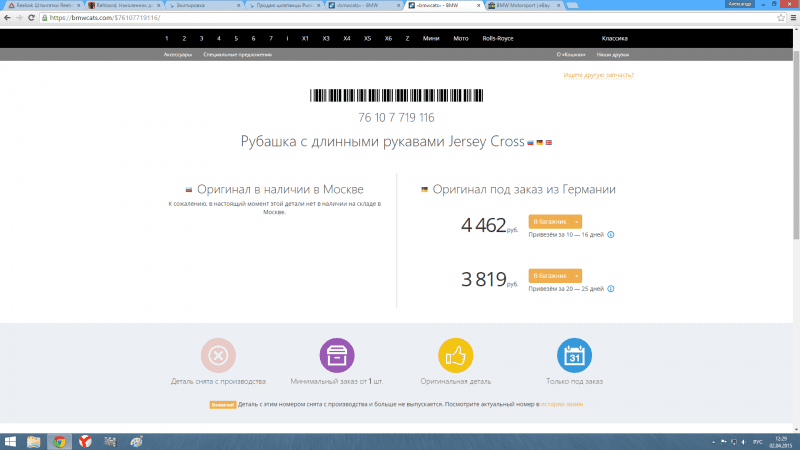
Task: Open 'Мини' in the top navigation
Action: click(431, 38)
